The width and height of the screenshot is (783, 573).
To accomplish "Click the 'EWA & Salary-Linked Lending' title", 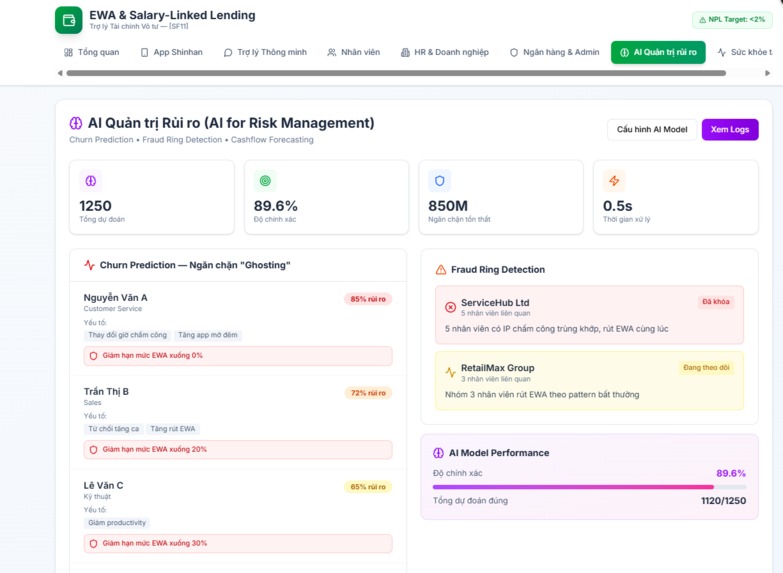I will (172, 15).
